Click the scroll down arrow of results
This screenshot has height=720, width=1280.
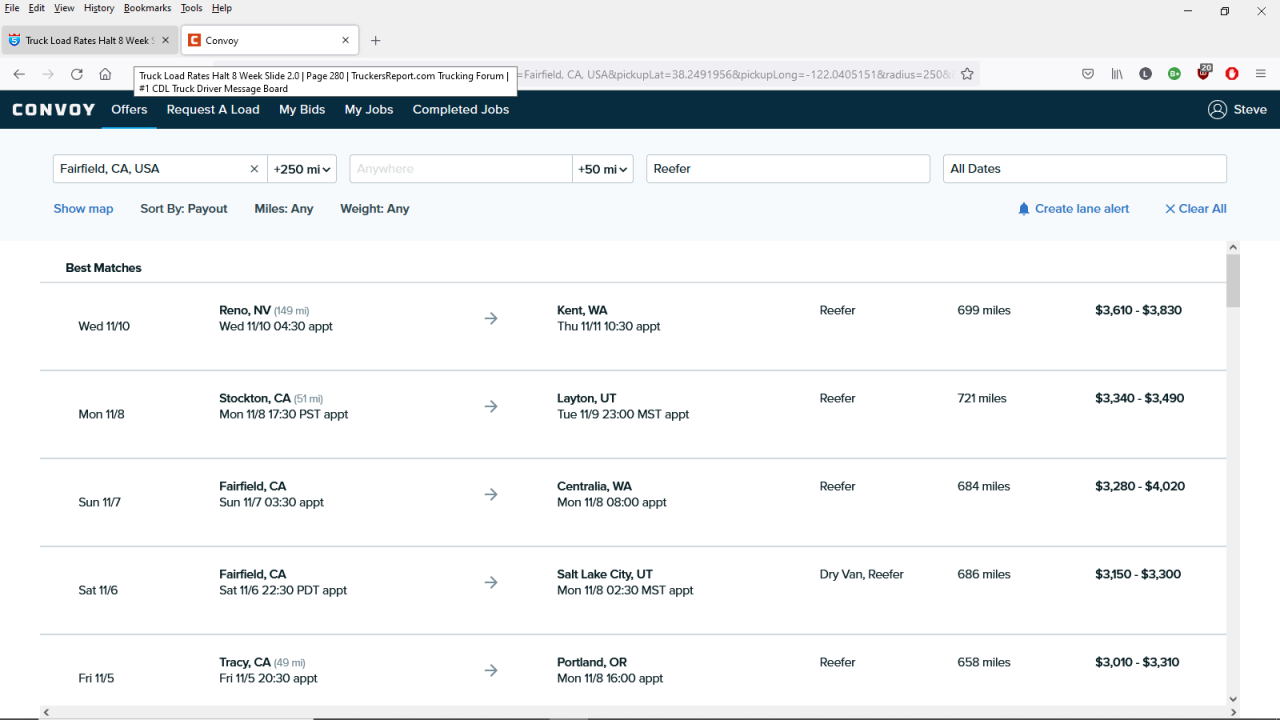click(1233, 699)
